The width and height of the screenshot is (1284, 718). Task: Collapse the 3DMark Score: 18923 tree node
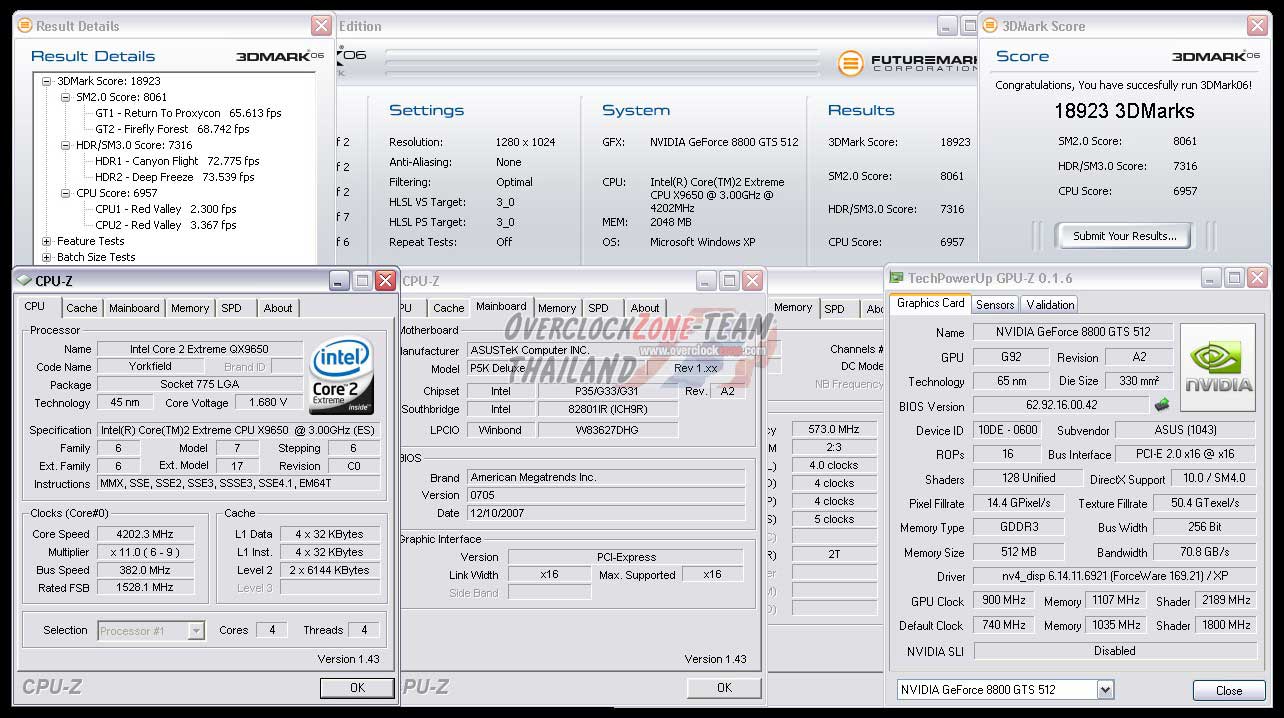pos(47,81)
